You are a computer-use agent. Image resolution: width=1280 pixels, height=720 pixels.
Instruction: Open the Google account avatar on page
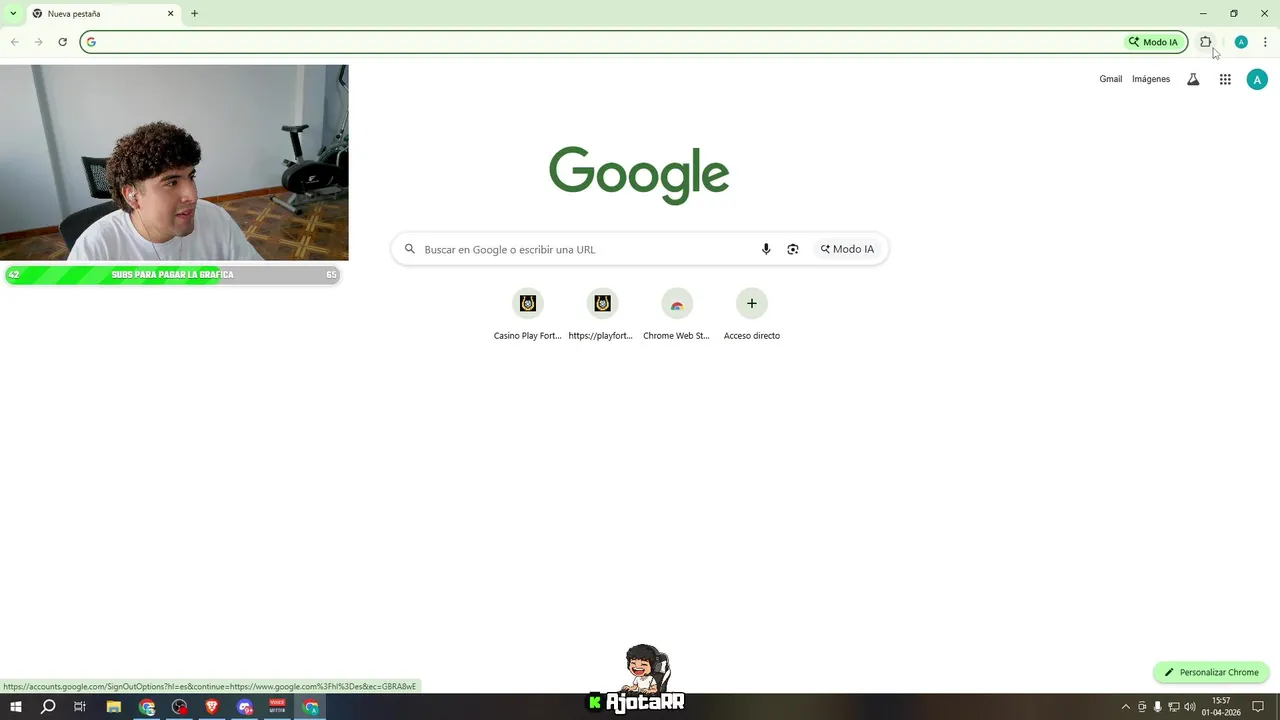1257,79
